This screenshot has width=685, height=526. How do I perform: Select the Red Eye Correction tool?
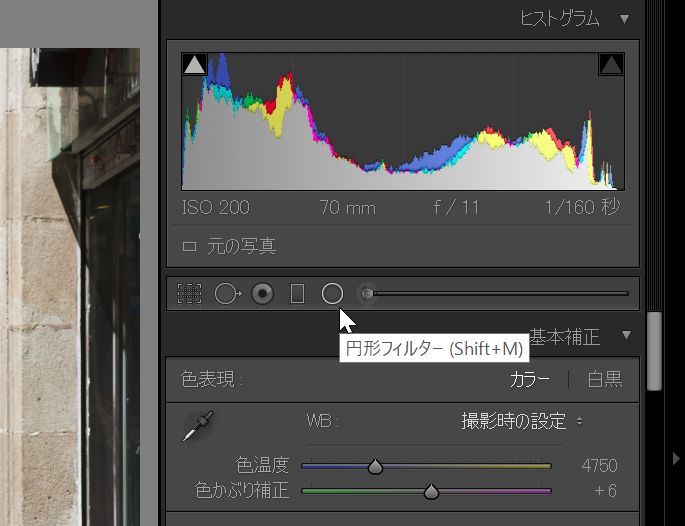click(262, 293)
